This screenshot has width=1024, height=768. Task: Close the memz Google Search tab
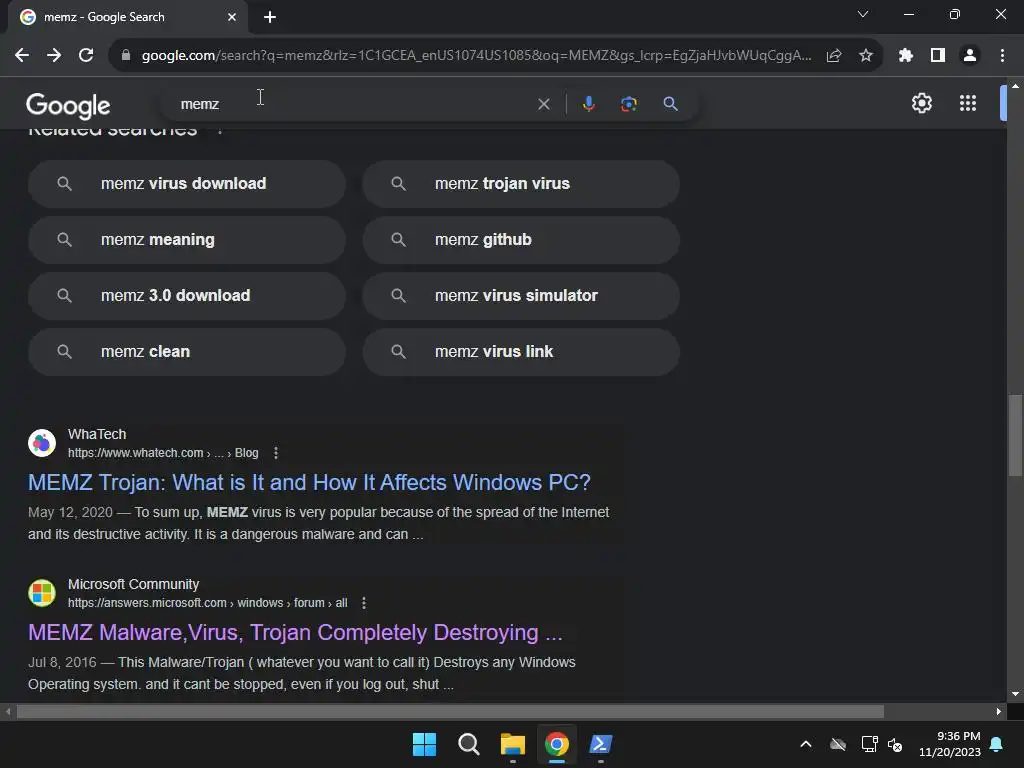click(x=232, y=17)
